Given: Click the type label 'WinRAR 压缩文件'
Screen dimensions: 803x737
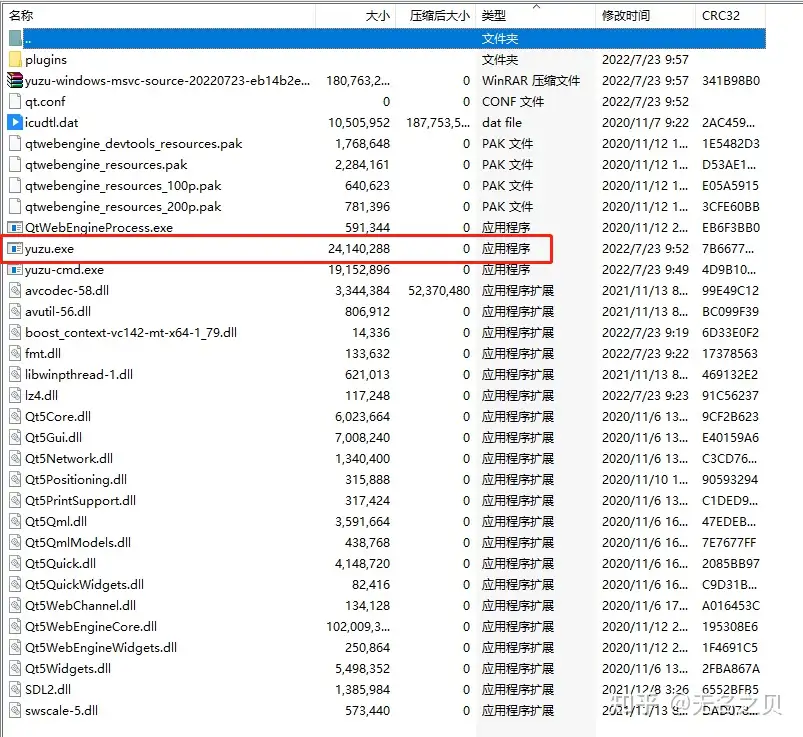Looking at the screenshot, I should (x=531, y=81).
